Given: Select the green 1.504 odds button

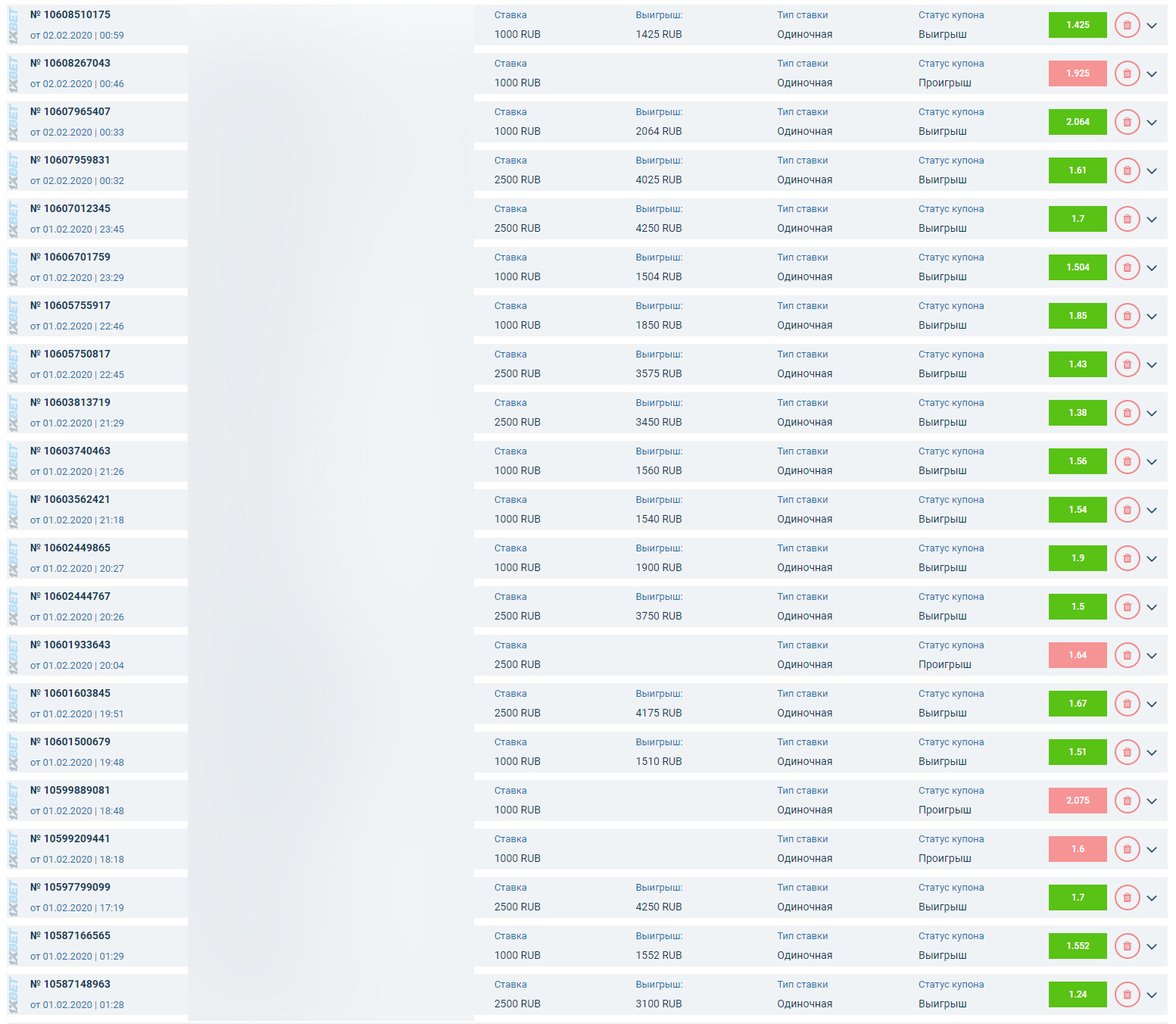Looking at the screenshot, I should [1077, 267].
